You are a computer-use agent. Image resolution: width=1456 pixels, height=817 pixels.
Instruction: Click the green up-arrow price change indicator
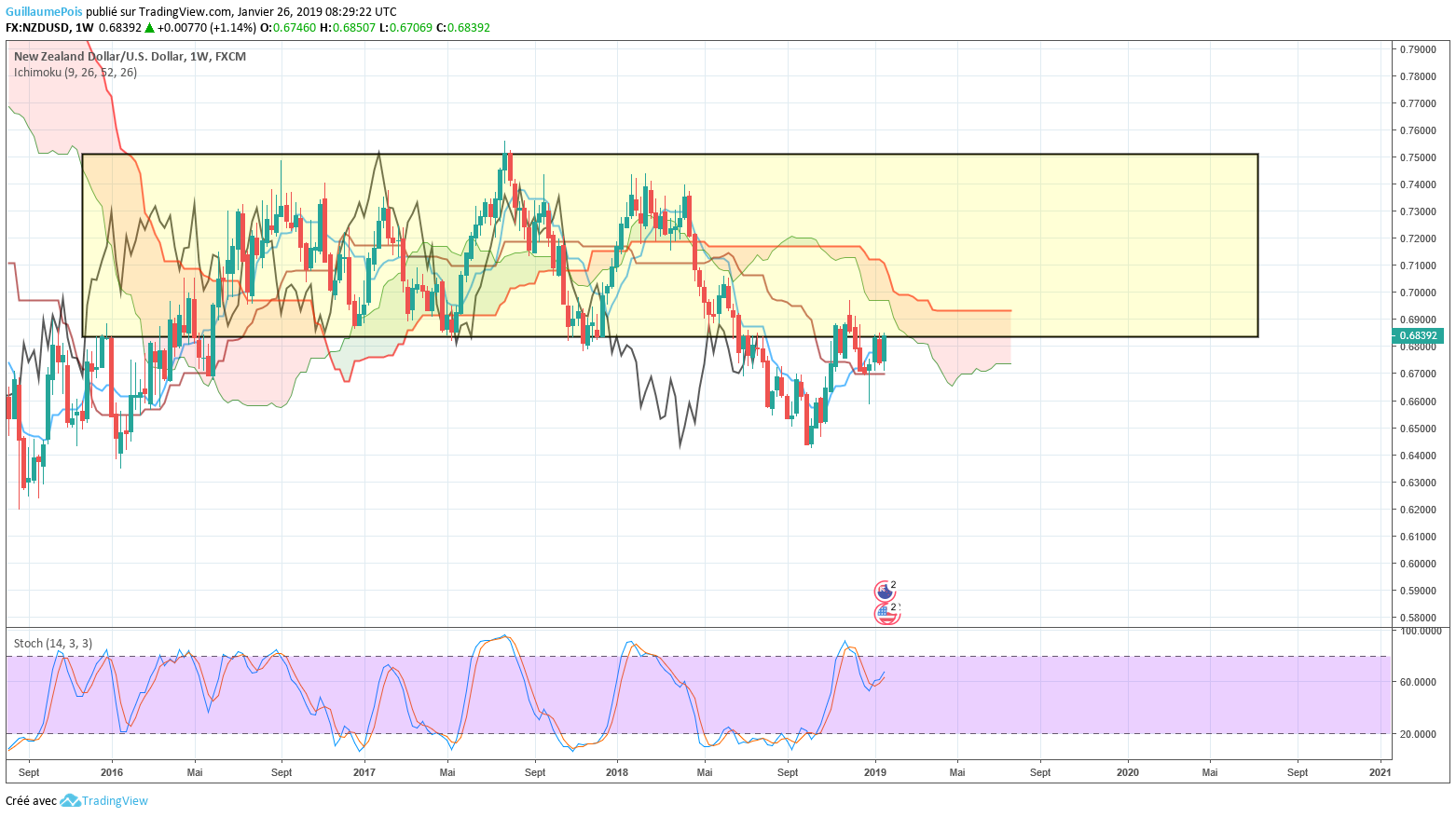point(149,28)
